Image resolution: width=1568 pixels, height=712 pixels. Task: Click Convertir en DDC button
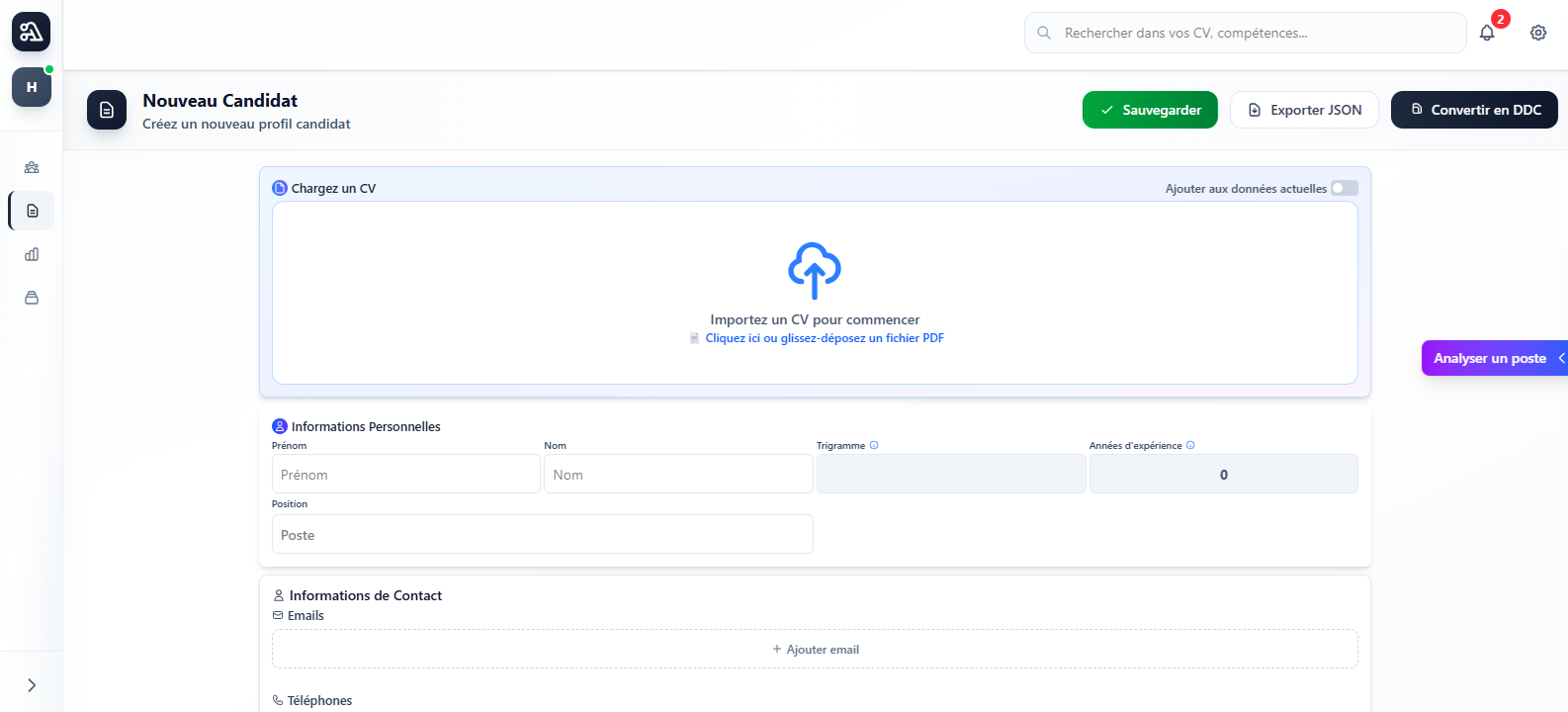pos(1474,110)
